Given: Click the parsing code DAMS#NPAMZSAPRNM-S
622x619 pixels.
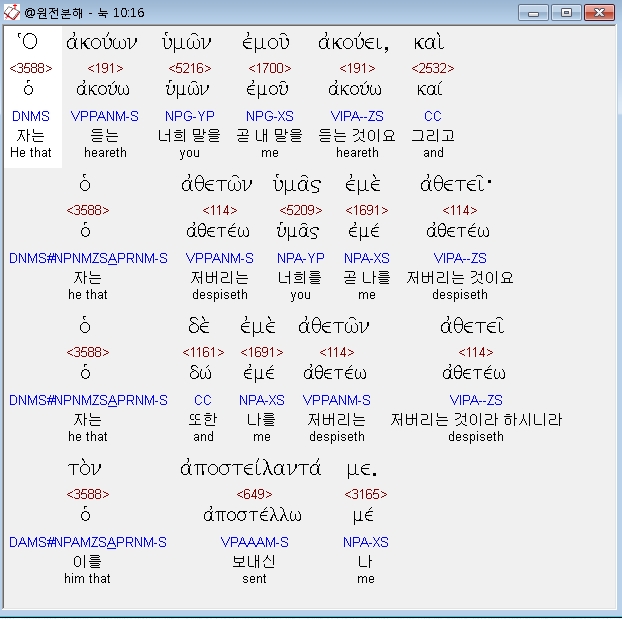Looking at the screenshot, I should (x=88, y=542).
